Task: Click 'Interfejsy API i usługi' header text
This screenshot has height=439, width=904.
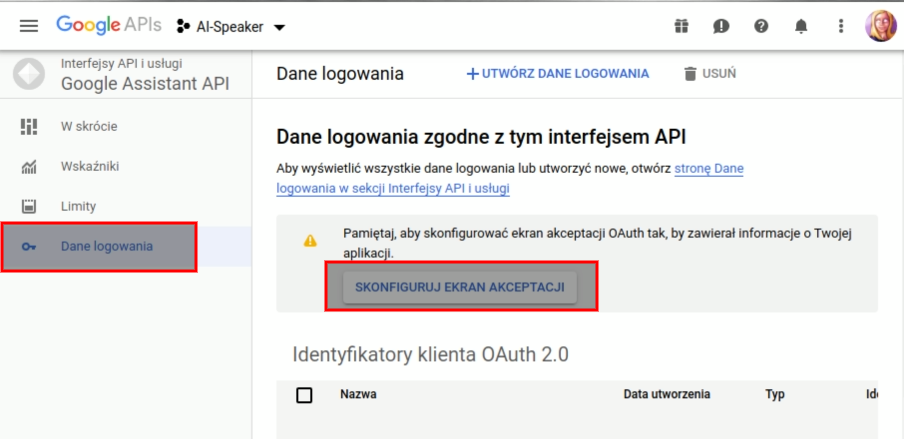Action: tap(122, 63)
